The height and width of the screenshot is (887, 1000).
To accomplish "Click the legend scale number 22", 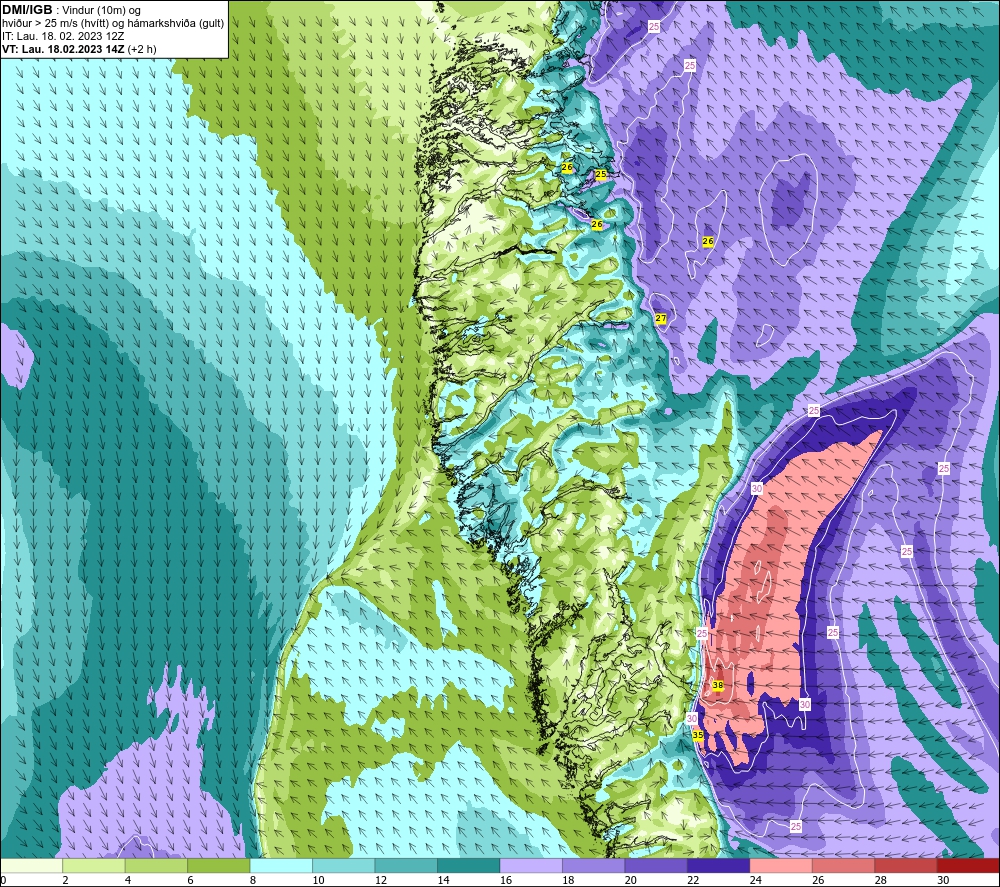I will (693, 880).
